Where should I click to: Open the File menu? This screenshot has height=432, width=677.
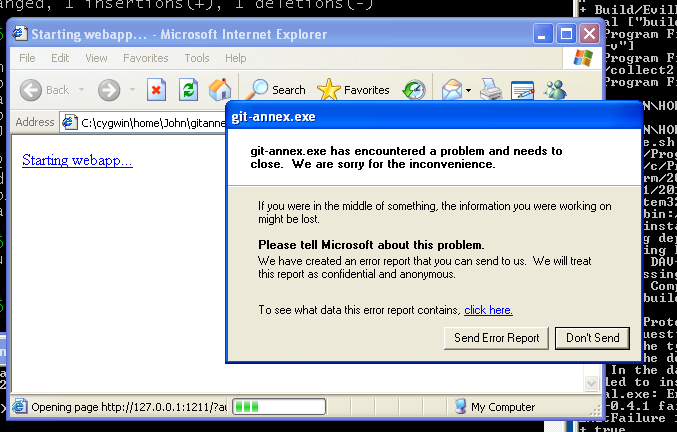tap(27, 58)
